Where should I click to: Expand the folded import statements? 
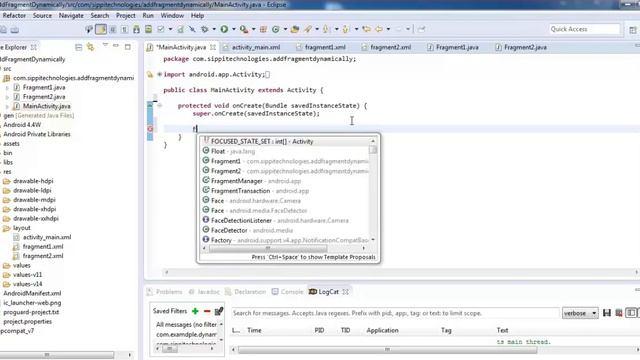click(160, 74)
